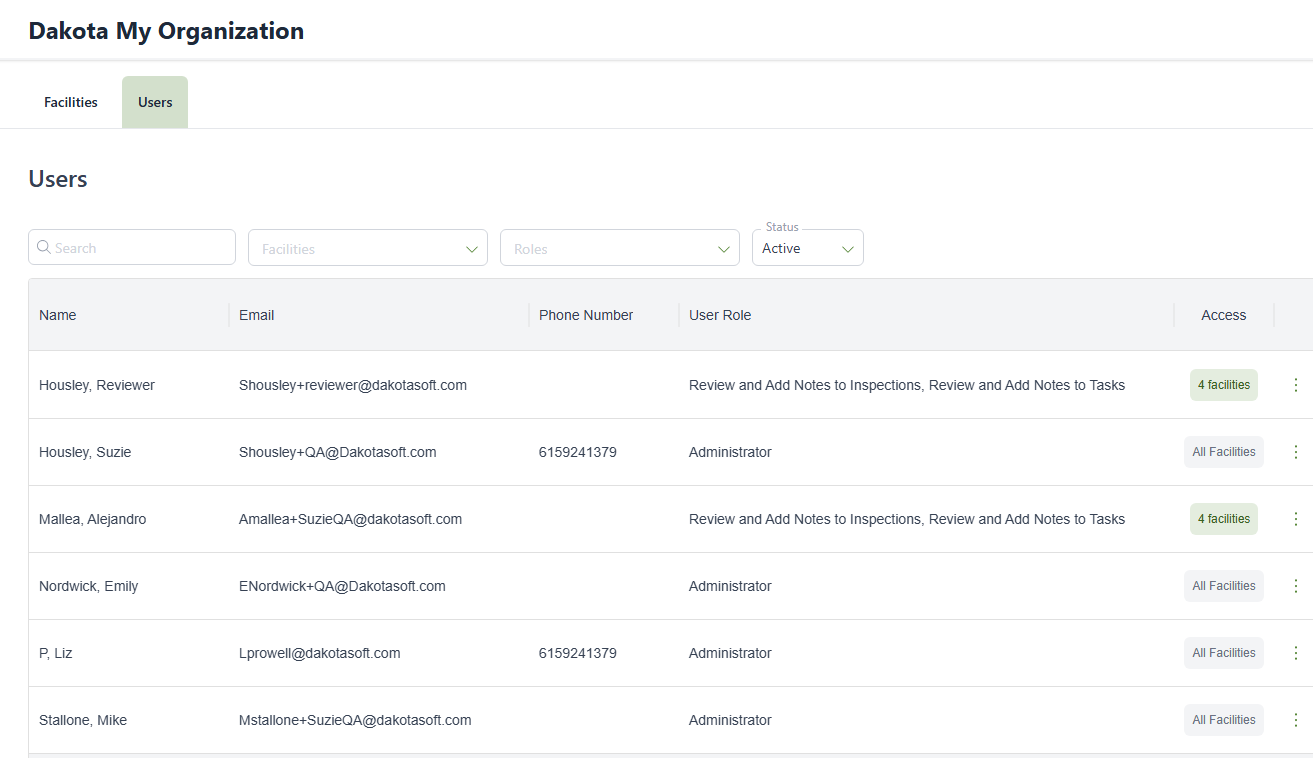This screenshot has width=1313, height=758.
Task: Switch to the Facilities tab
Action: coord(71,102)
